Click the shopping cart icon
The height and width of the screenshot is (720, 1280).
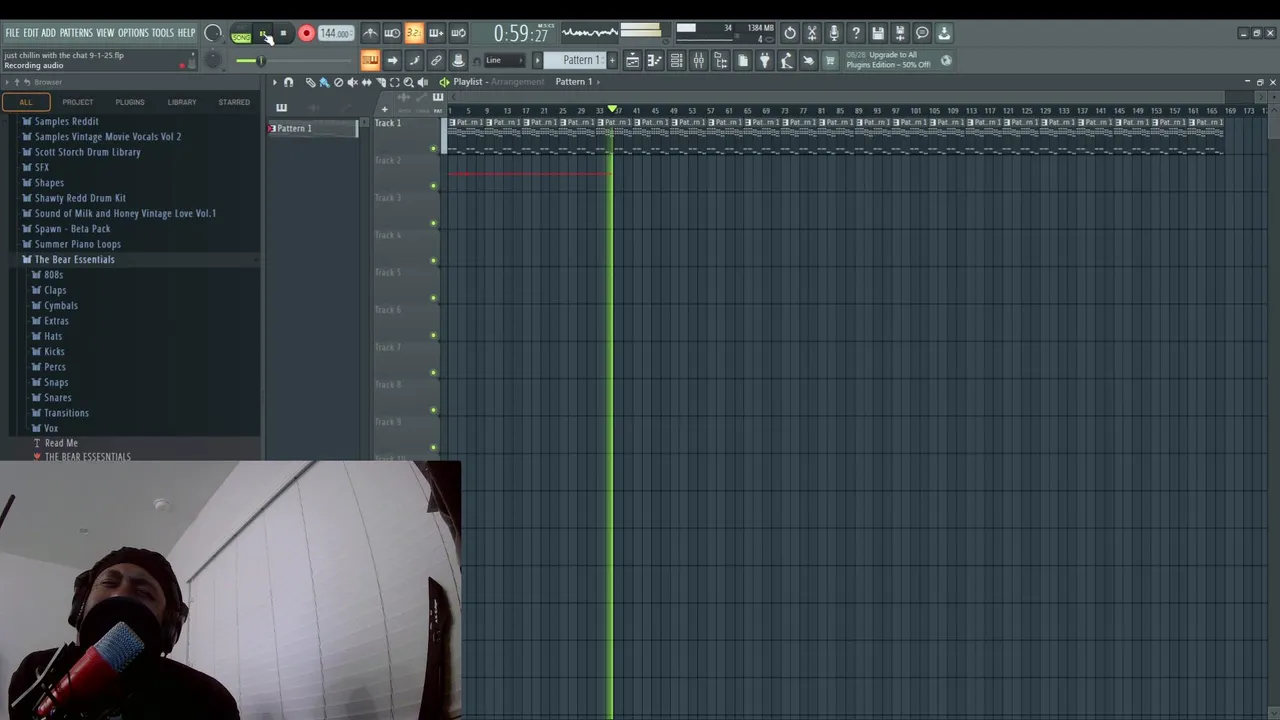(830, 60)
